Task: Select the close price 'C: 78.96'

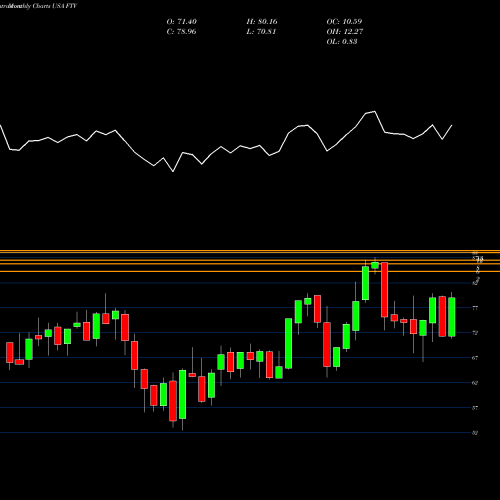Action: click(x=182, y=32)
